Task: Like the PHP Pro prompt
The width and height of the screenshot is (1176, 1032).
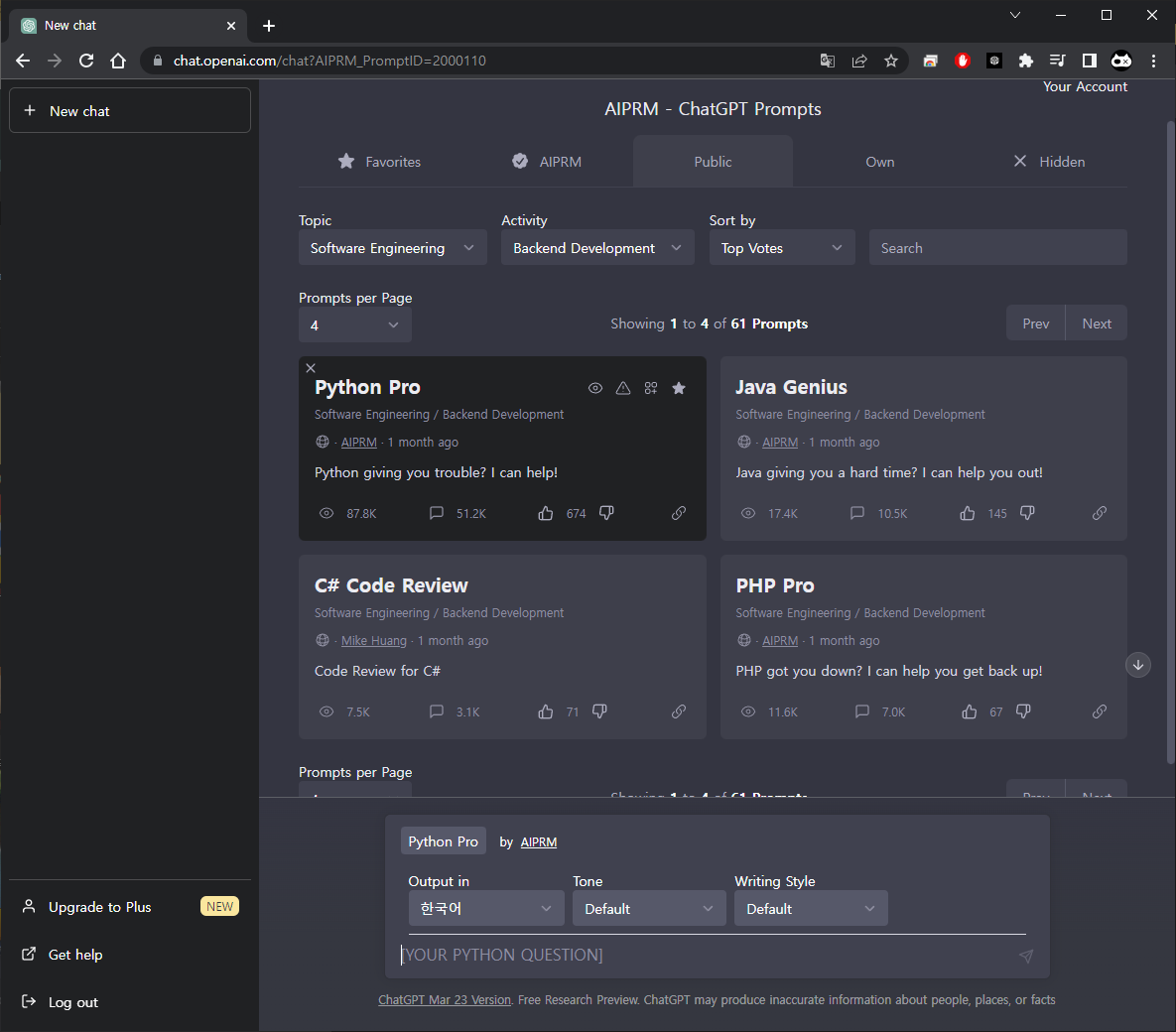Action: click(x=969, y=711)
